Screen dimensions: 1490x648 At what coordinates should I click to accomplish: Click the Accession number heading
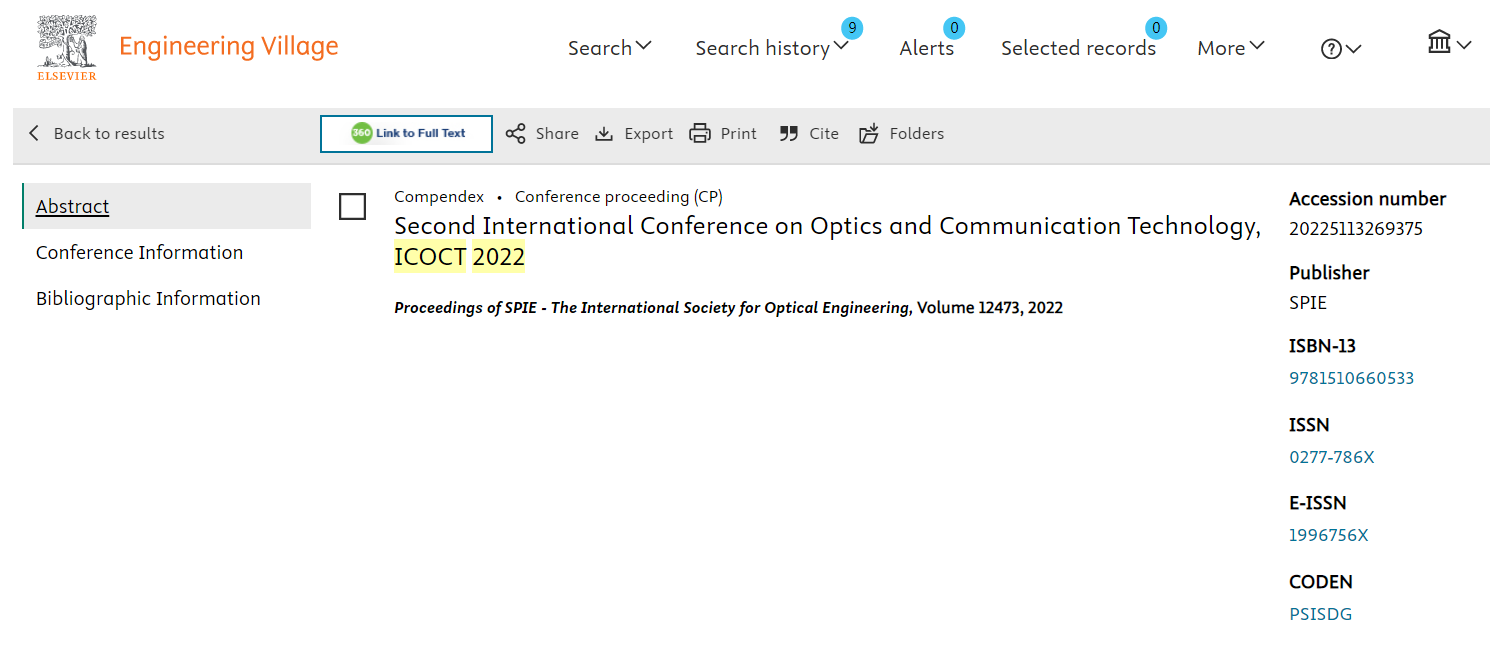(x=1368, y=199)
